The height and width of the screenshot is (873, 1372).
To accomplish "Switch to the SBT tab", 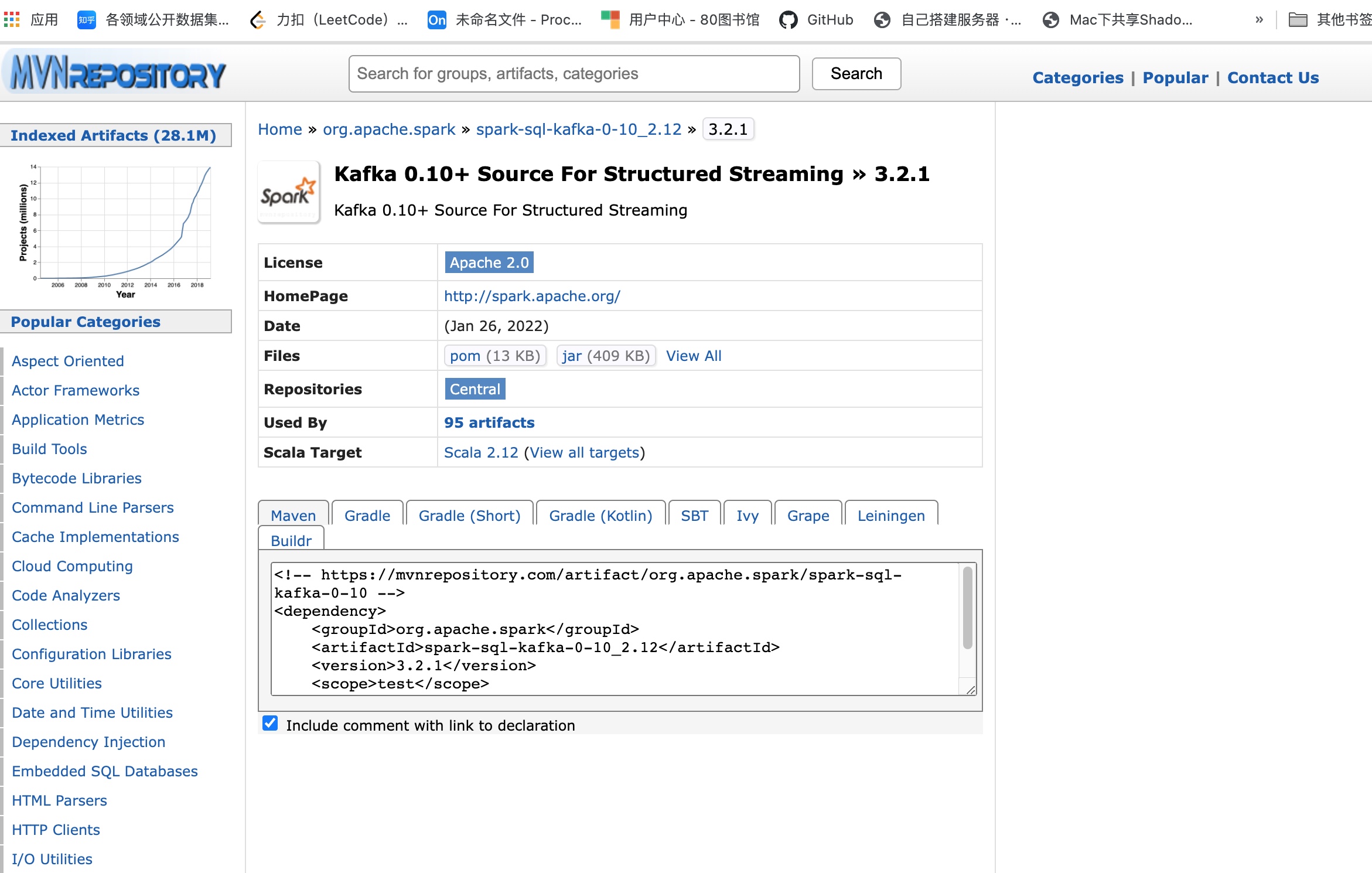I will (x=694, y=514).
